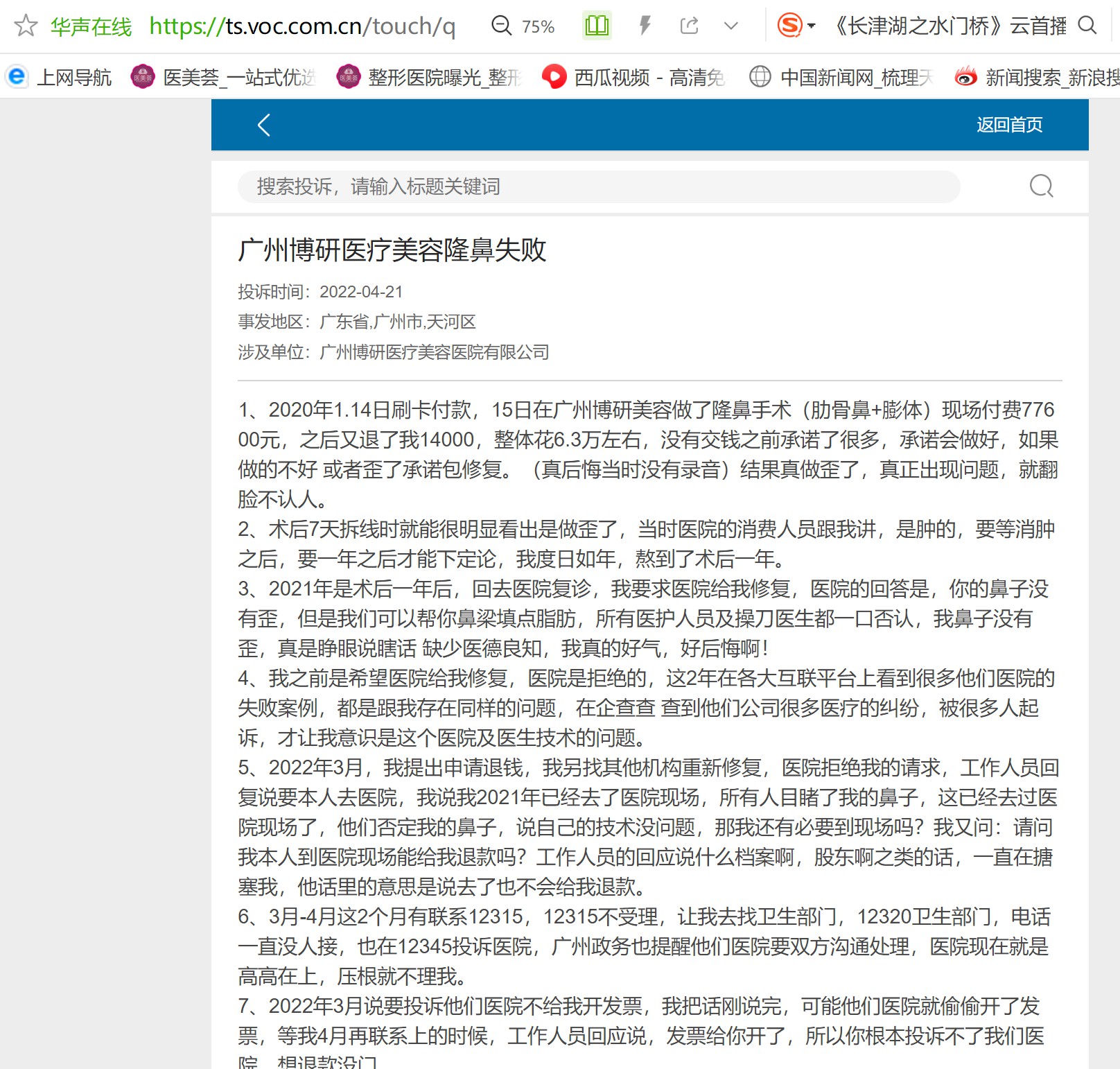
Task: Open the 医美荟_一站式 bookmark
Action: point(223,77)
